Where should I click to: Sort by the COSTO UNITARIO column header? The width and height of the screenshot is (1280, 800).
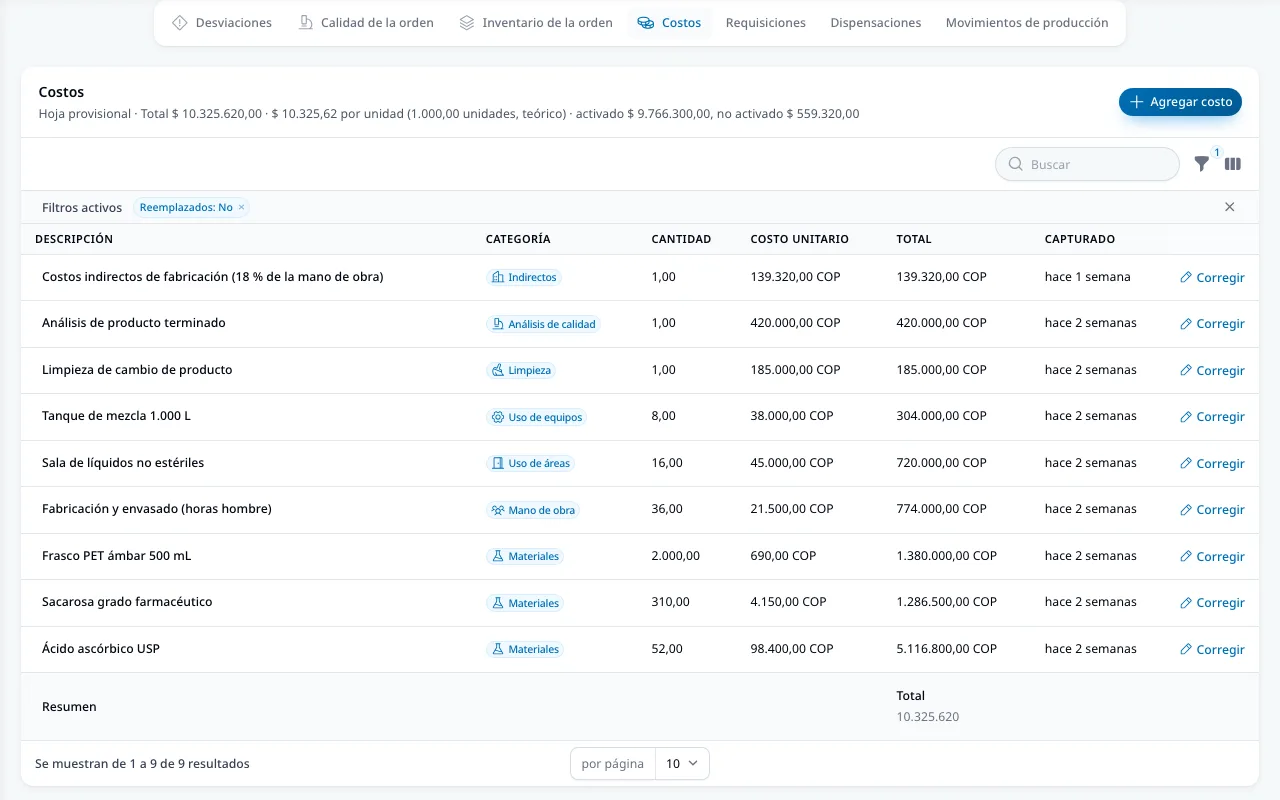799,239
